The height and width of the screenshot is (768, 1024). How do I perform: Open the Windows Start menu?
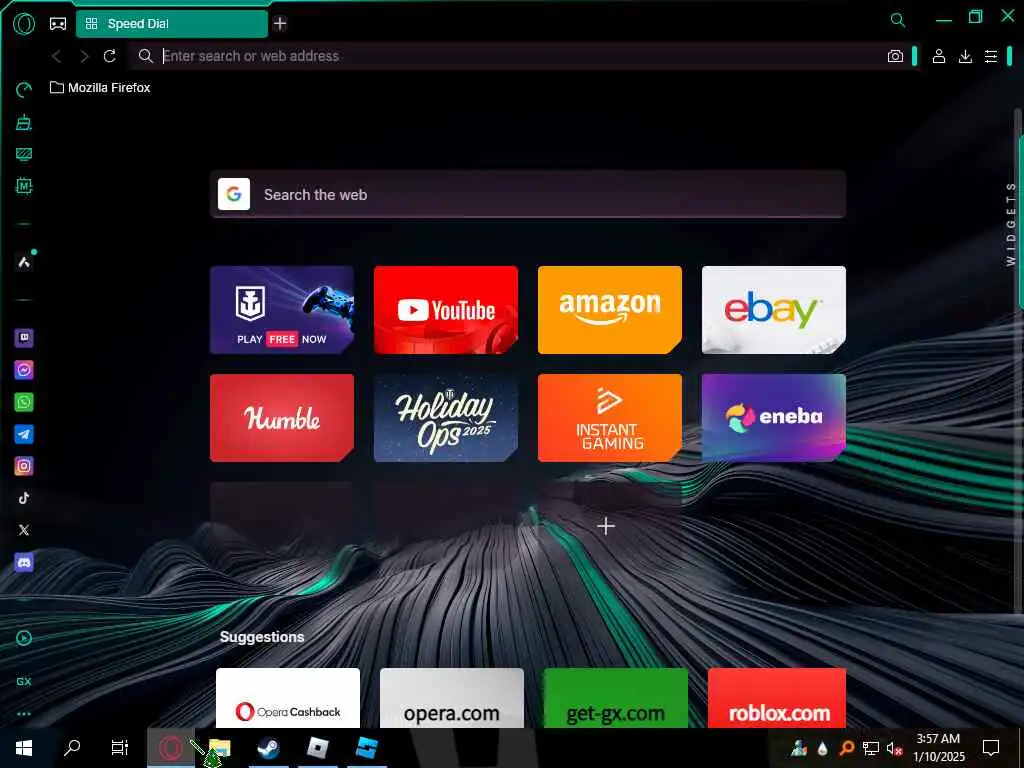tap(24, 748)
